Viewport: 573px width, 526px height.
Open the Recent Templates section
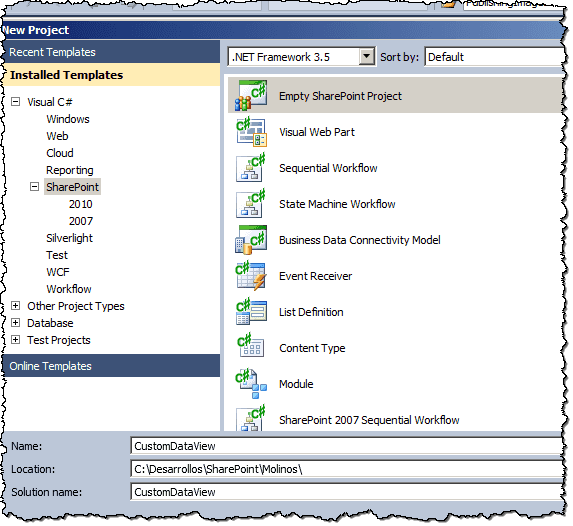tap(111, 52)
